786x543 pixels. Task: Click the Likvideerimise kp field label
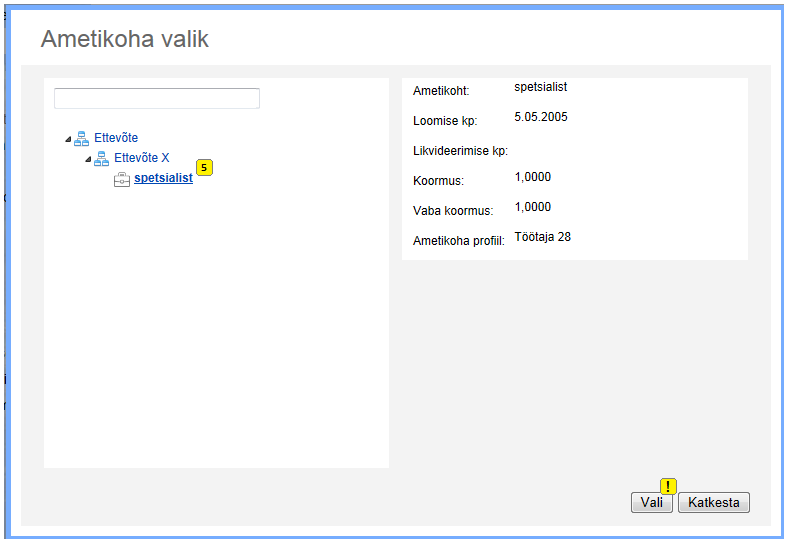point(460,151)
